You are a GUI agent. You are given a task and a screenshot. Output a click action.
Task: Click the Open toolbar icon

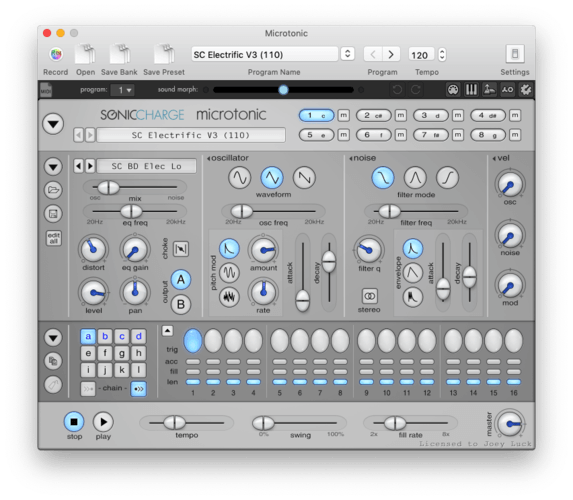(85, 54)
